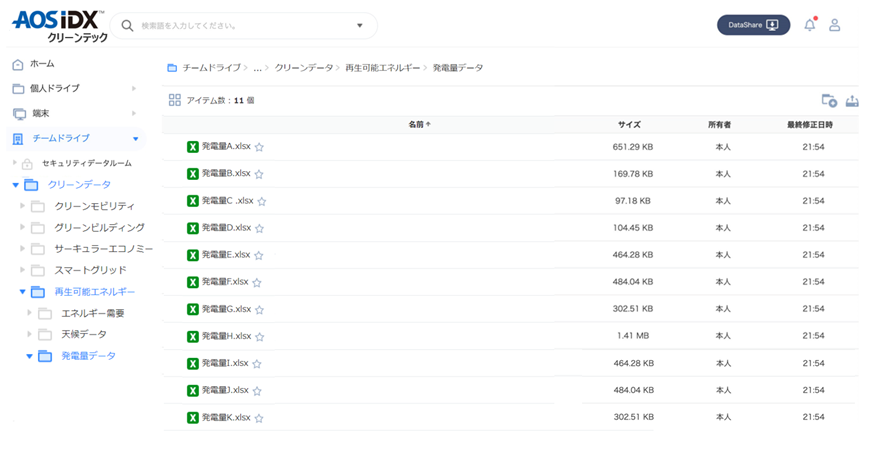871x454 pixels.
Task: Star the file 発電量I.xlsx
Action: coord(257,364)
